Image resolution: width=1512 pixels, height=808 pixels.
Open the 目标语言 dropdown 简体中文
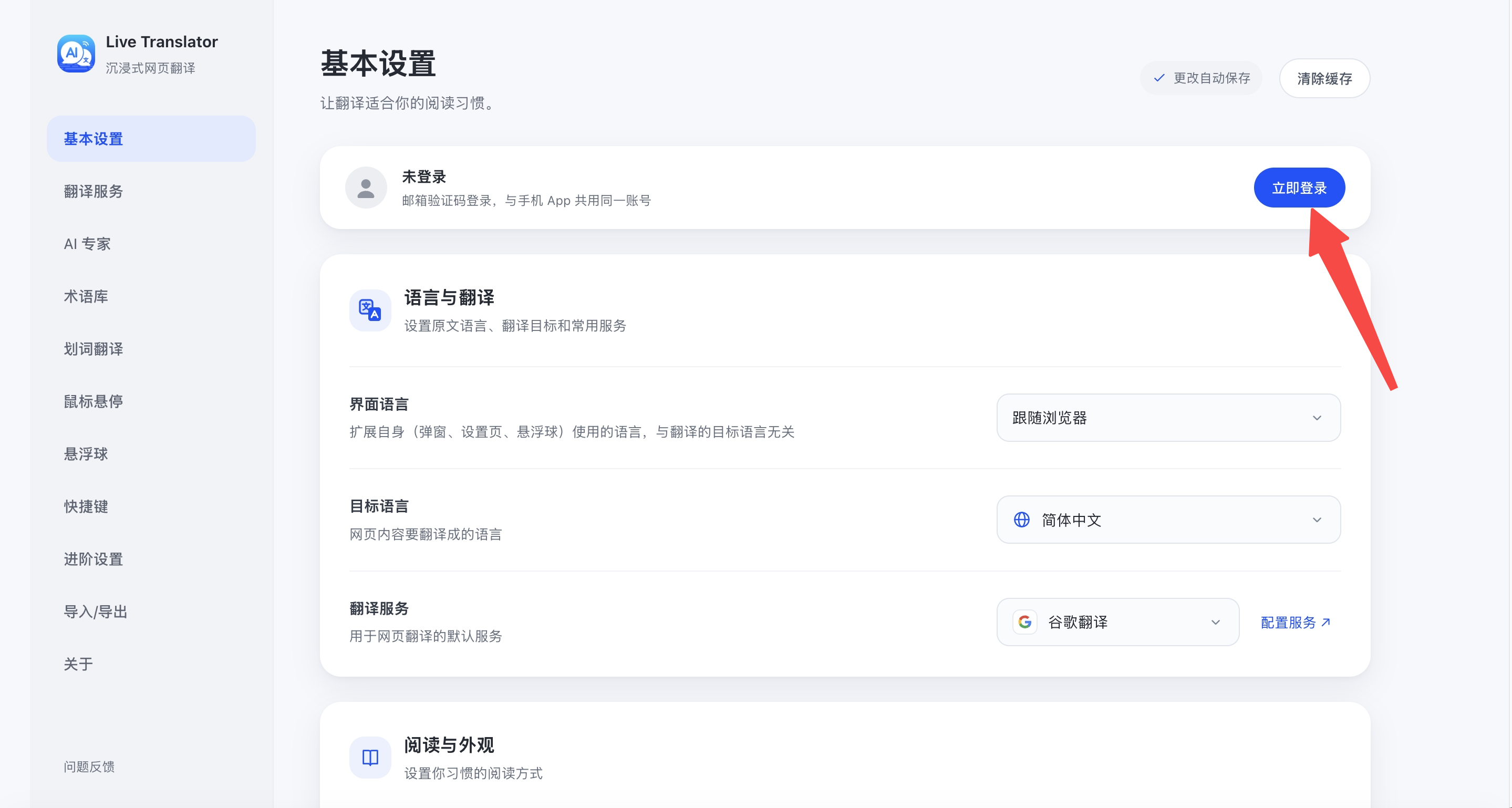pos(1168,520)
